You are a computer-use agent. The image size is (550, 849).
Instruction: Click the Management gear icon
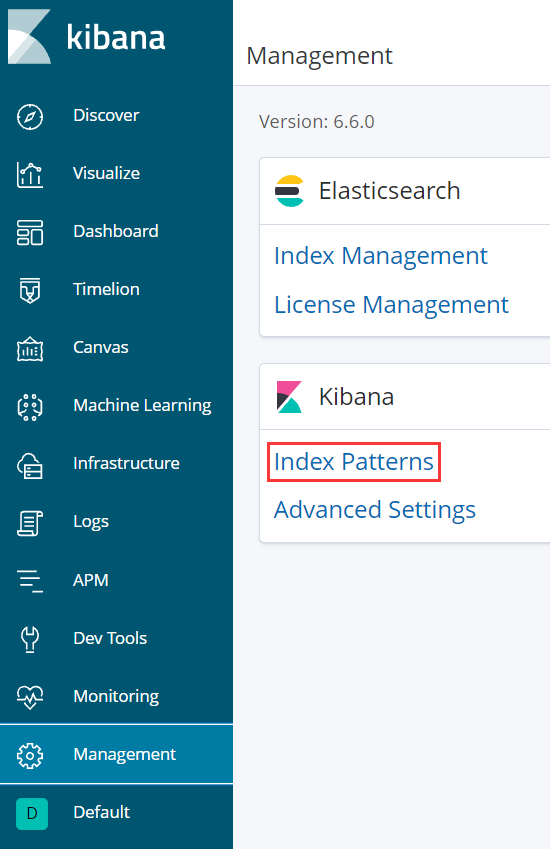(x=30, y=755)
